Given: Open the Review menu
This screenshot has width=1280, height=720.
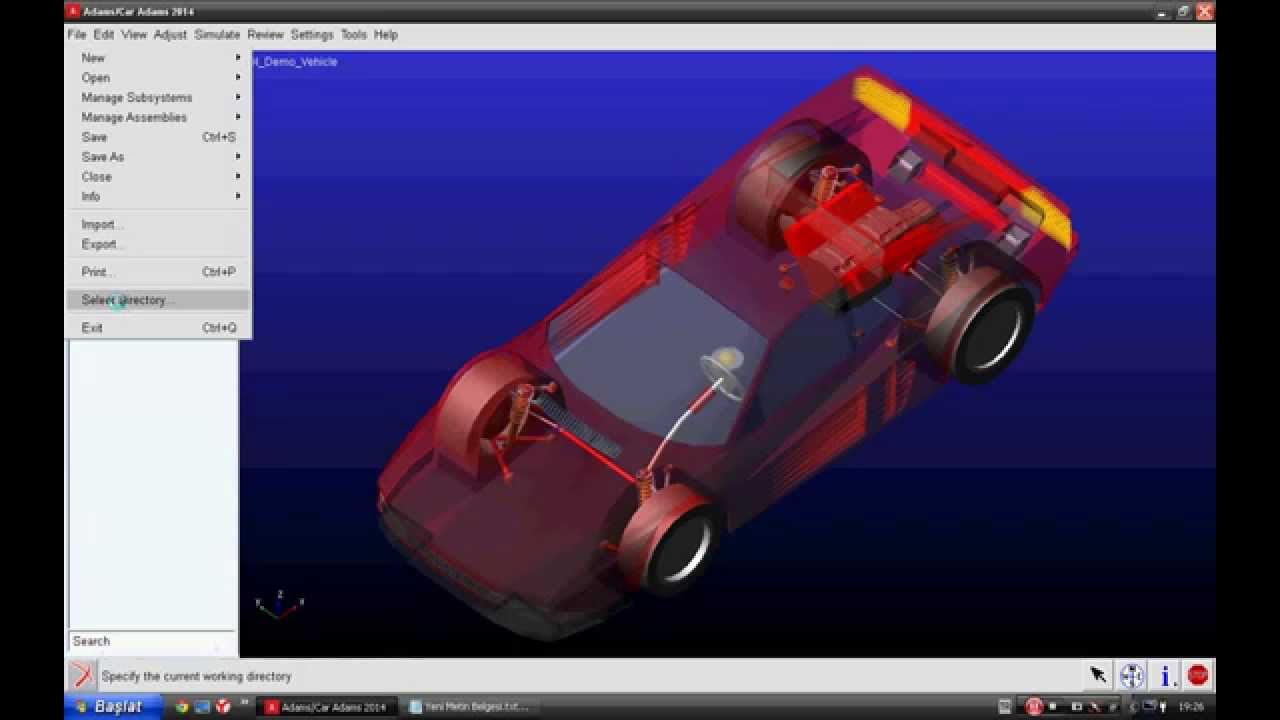Looking at the screenshot, I should (265, 34).
